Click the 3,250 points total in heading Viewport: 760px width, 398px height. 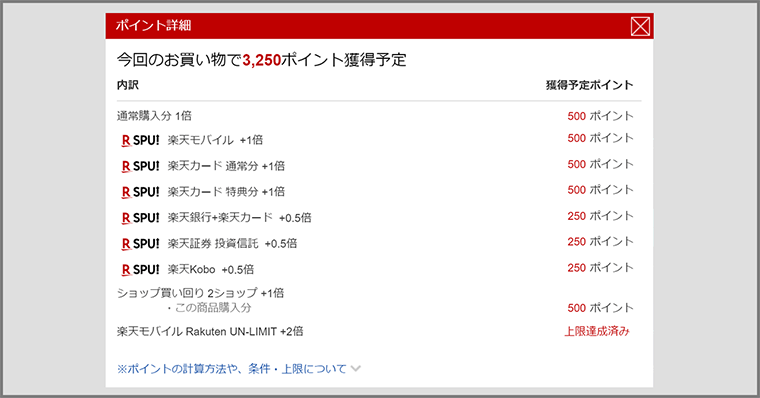coord(261,60)
